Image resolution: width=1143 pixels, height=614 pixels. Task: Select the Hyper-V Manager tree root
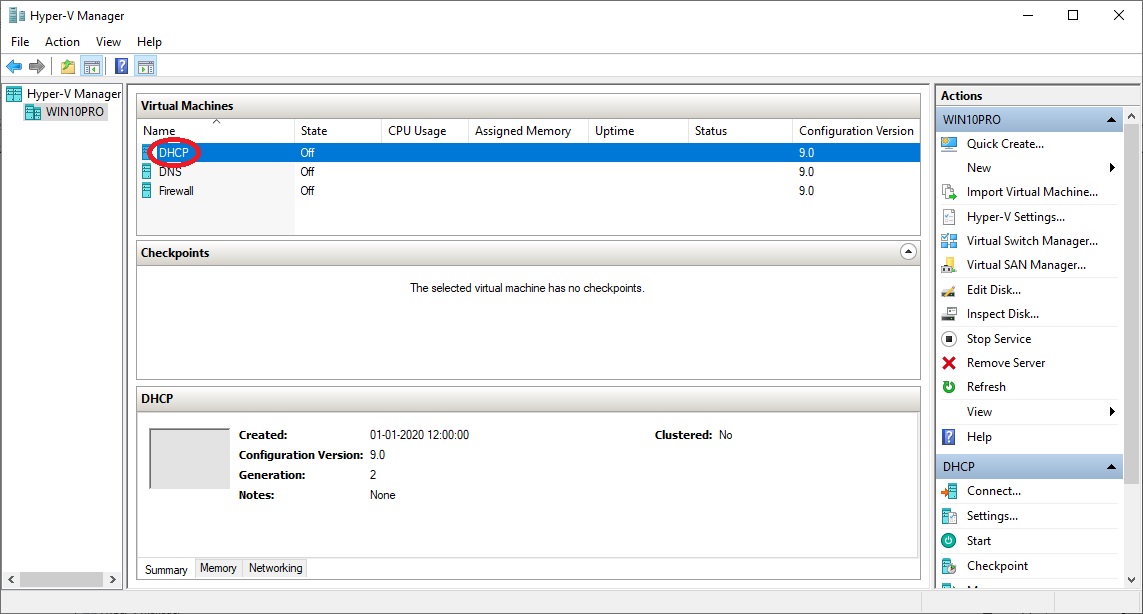tap(74, 93)
